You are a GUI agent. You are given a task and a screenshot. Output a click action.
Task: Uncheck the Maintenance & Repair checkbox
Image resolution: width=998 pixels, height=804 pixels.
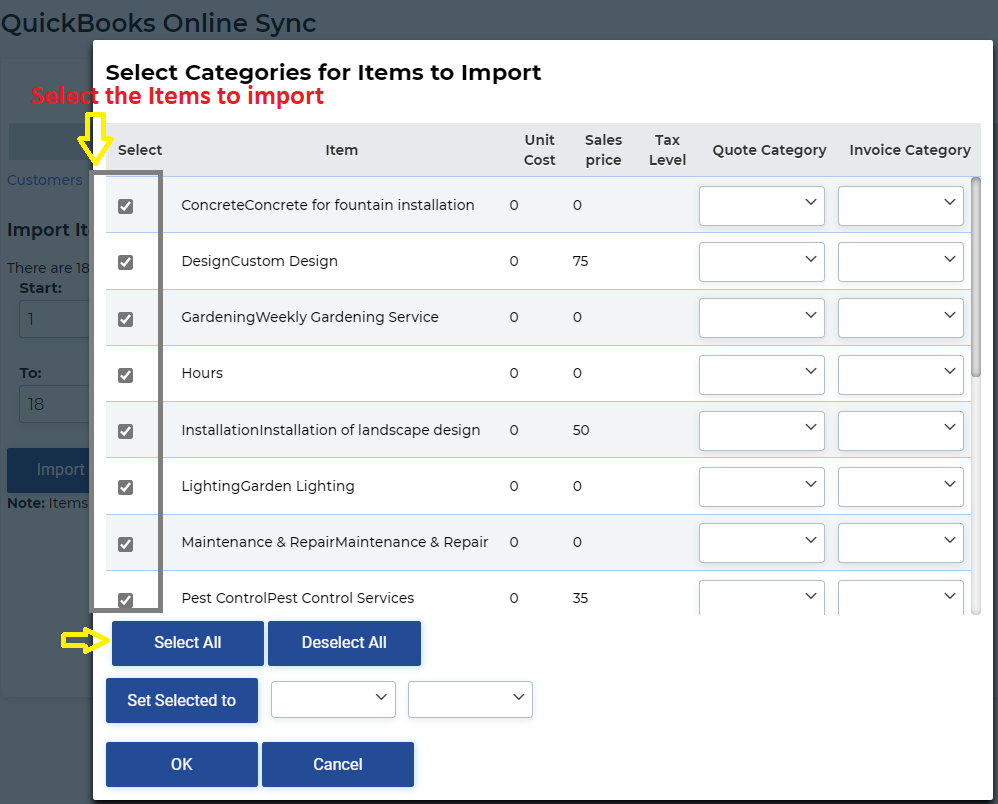pyautogui.click(x=125, y=544)
